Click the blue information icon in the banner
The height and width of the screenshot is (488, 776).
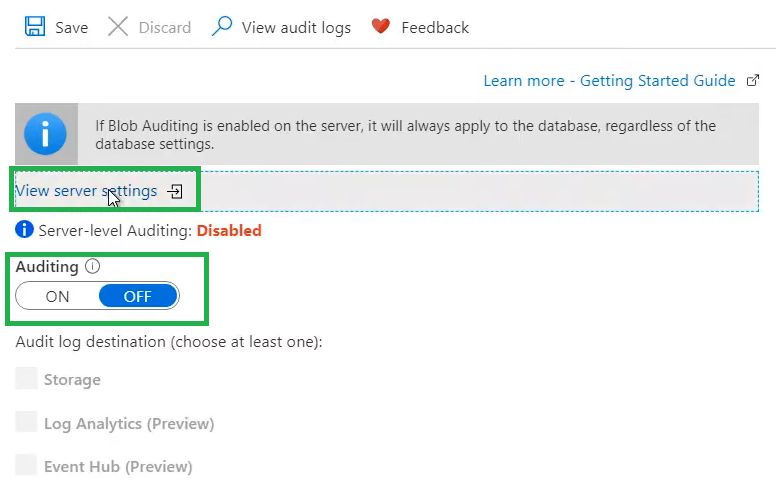(45, 134)
